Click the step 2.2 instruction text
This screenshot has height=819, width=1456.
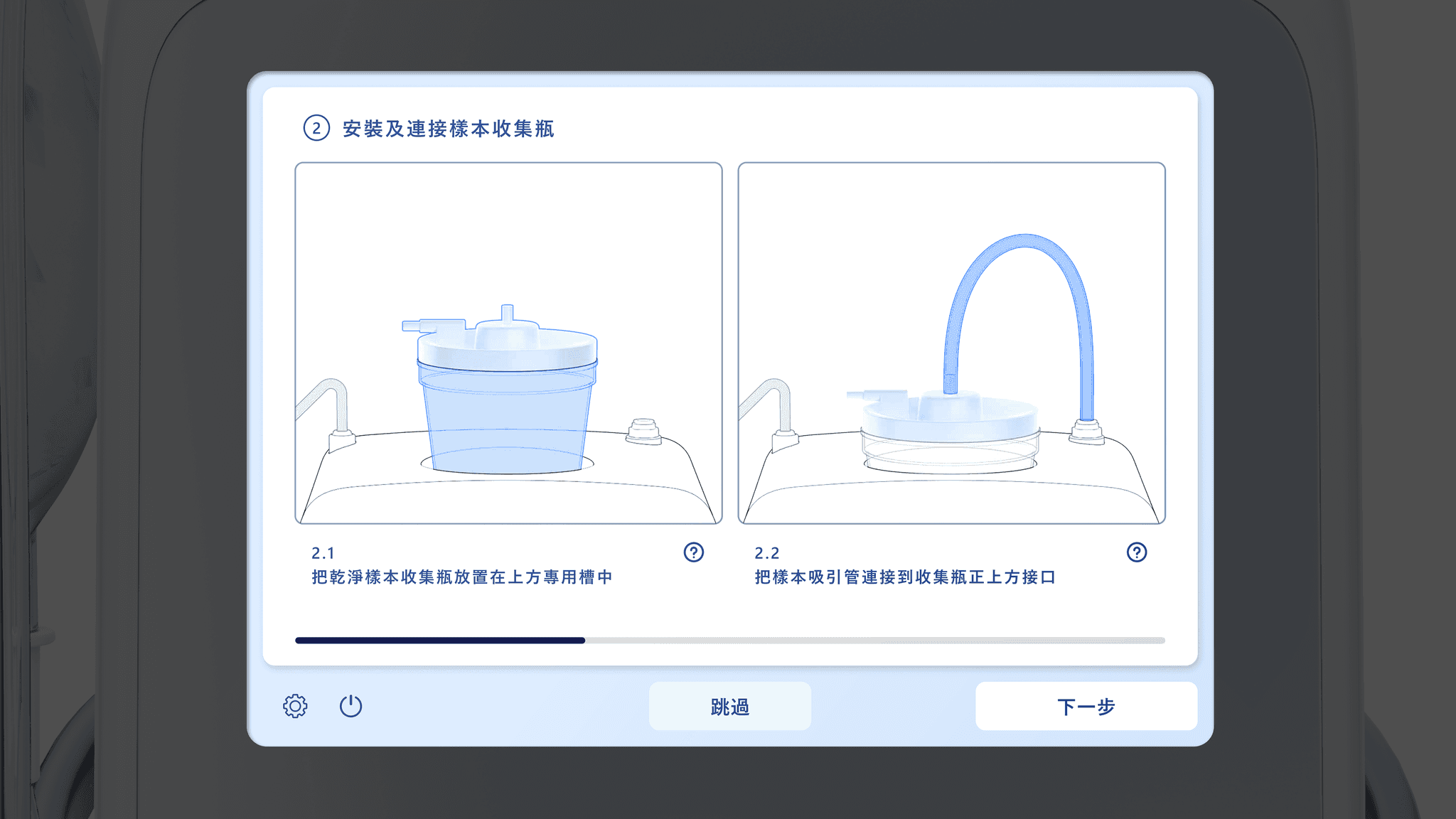tap(905, 577)
